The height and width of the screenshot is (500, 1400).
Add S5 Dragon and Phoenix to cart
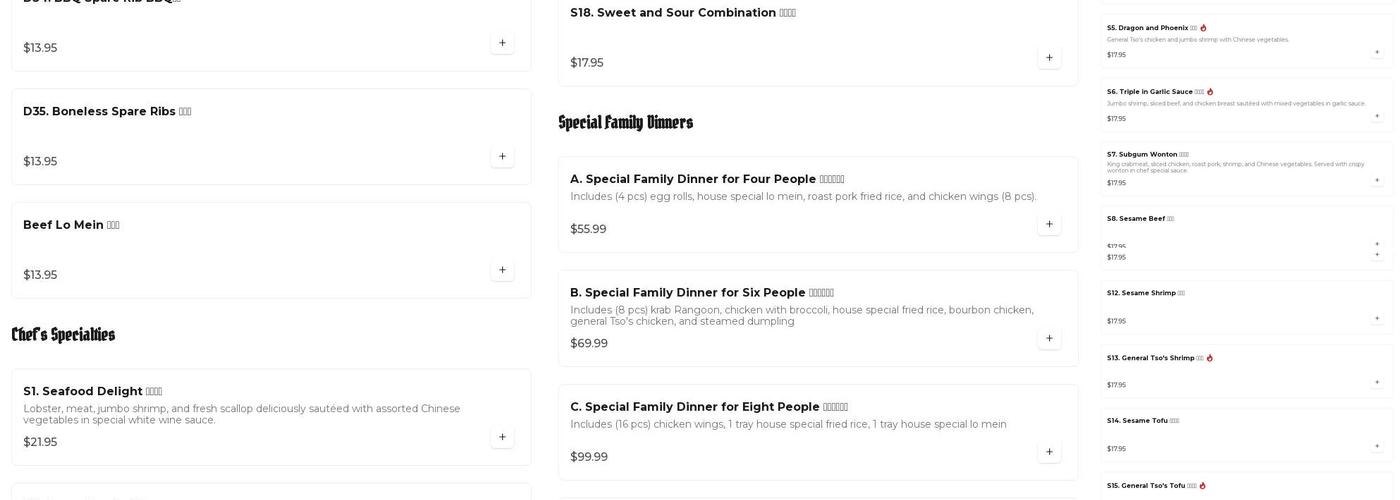click(x=1376, y=52)
